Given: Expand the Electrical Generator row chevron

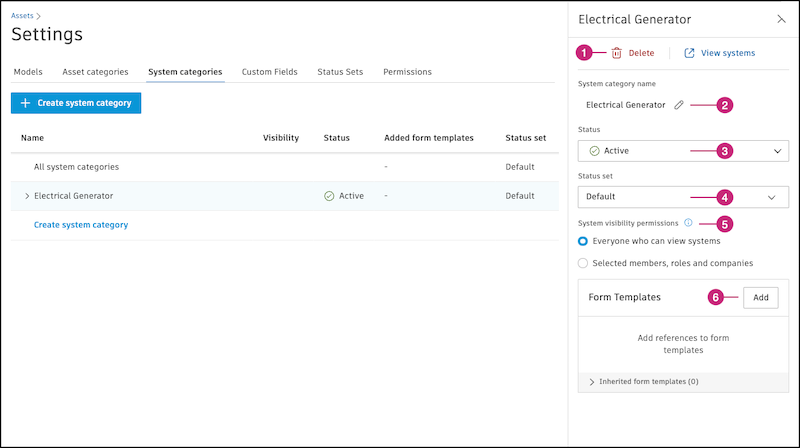Looking at the screenshot, I should (26, 196).
